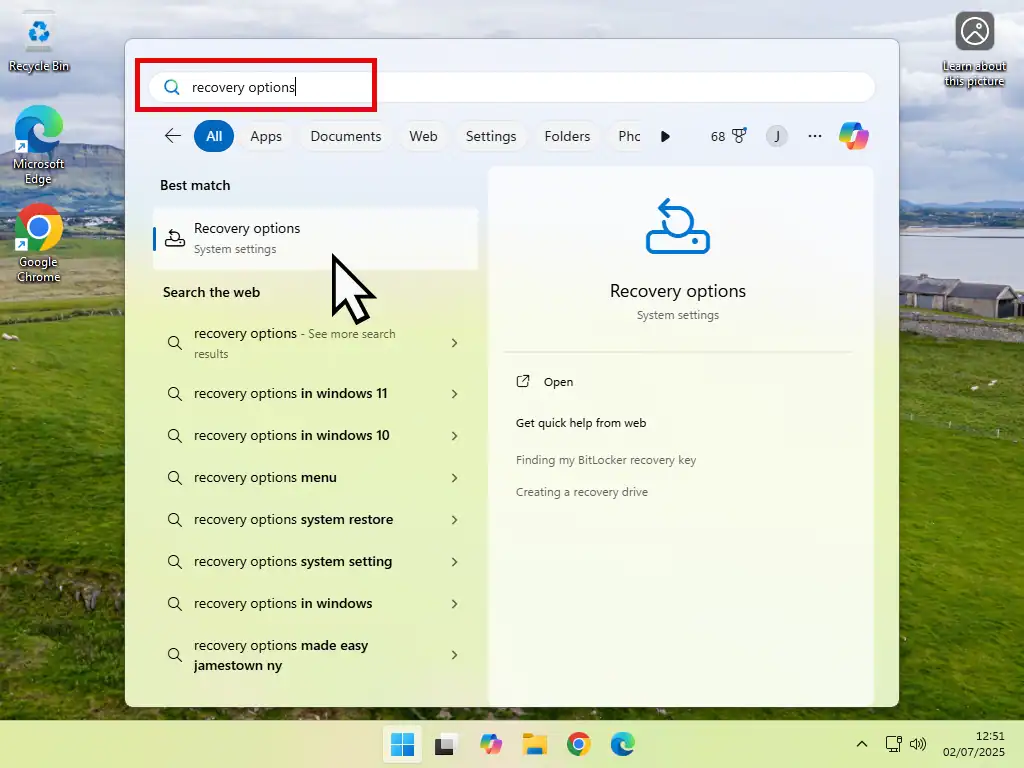Viewport: 1024px width, 768px height.
Task: Expand 'recovery options in windows 11' suggestion
Action: click(x=454, y=394)
